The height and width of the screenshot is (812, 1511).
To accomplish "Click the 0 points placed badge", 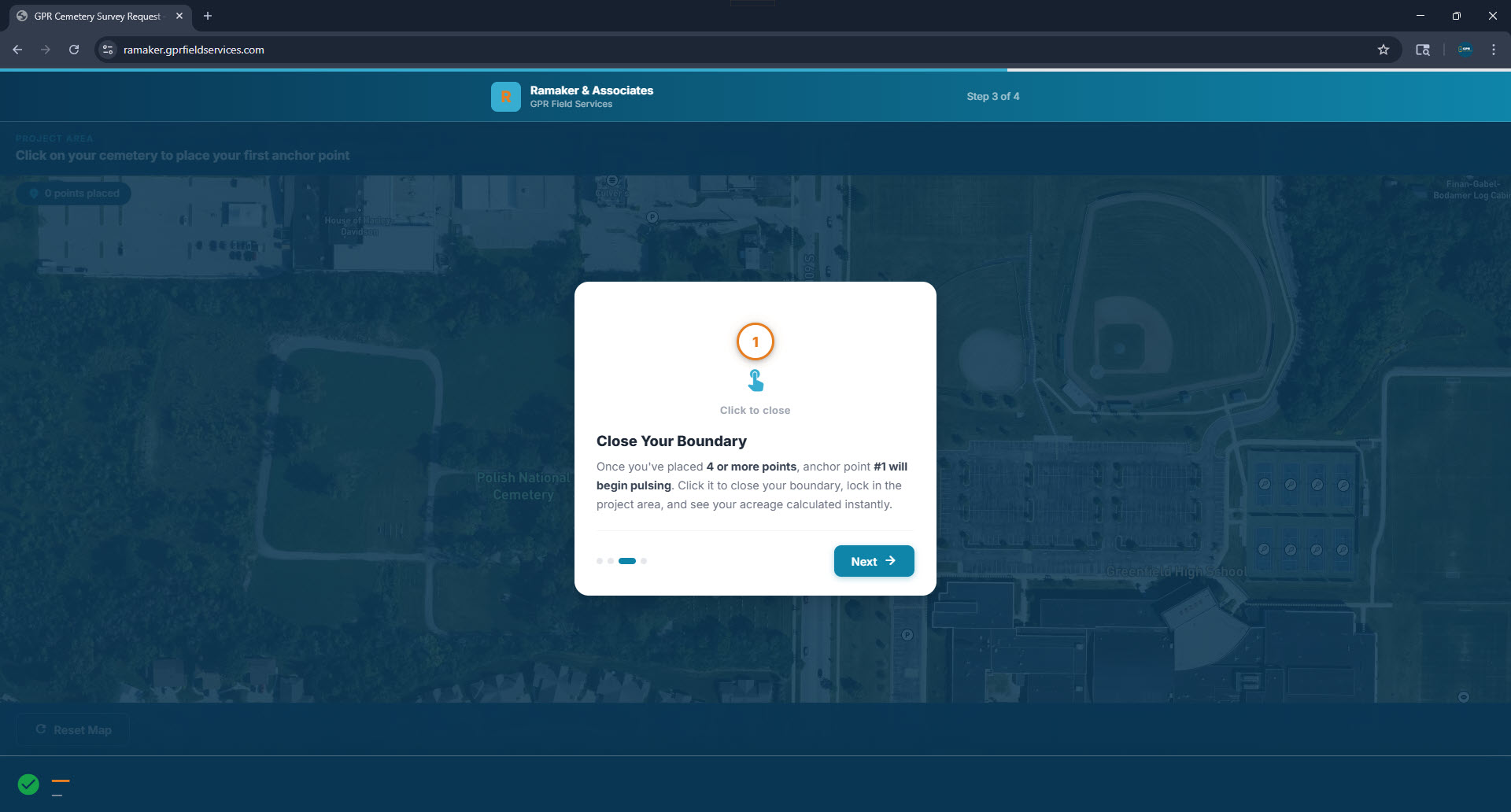I will pyautogui.click(x=74, y=194).
